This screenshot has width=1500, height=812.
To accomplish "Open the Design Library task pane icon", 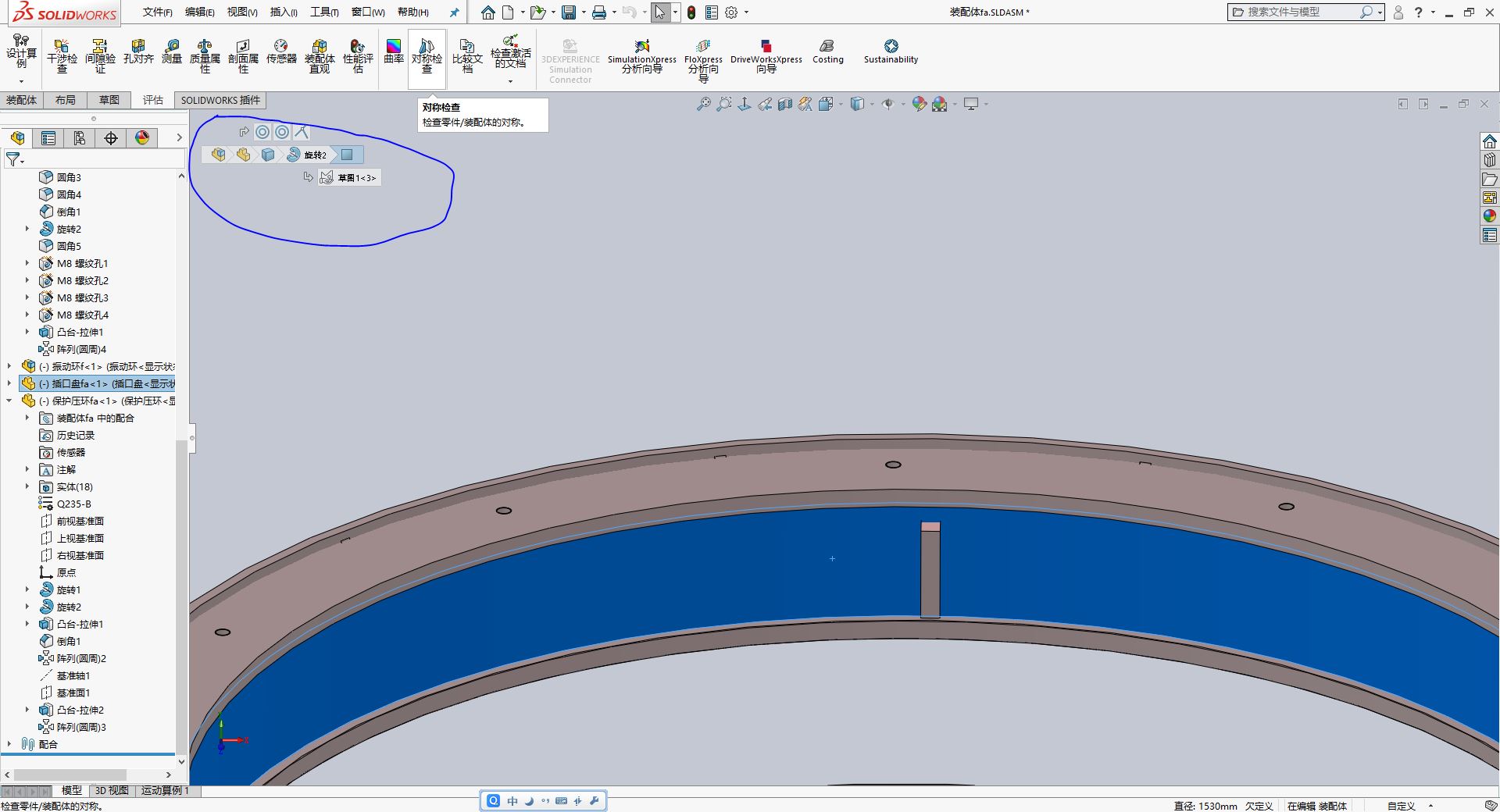I will point(1490,160).
